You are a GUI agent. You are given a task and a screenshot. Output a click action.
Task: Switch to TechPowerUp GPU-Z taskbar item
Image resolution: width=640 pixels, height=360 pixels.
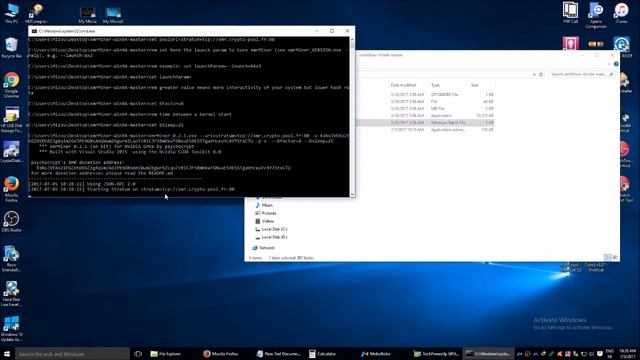(x=436, y=354)
